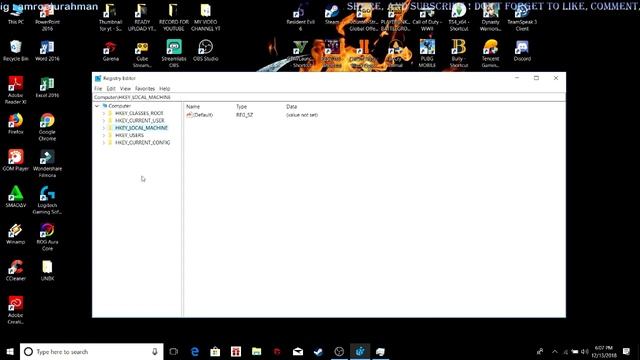Click the taskbar search box

pos(91,351)
